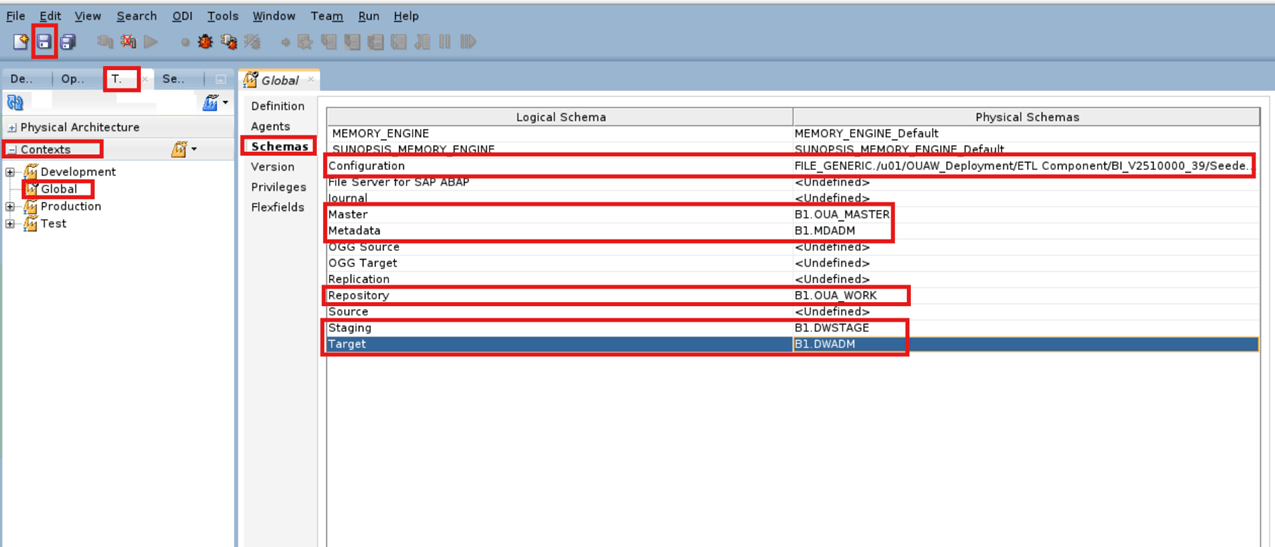The height and width of the screenshot is (547, 1275).
Task: Minimize the navigator panel group
Action: point(221,79)
